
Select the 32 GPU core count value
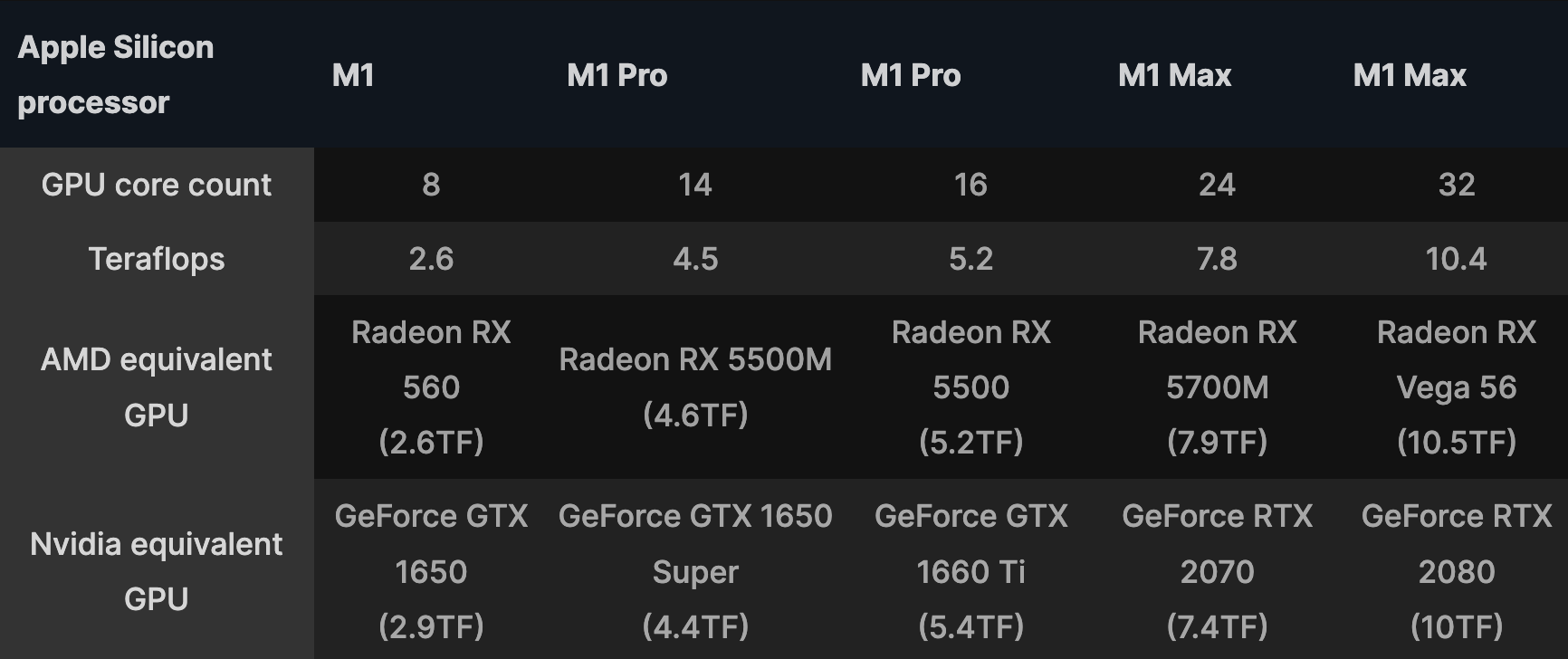[1457, 185]
